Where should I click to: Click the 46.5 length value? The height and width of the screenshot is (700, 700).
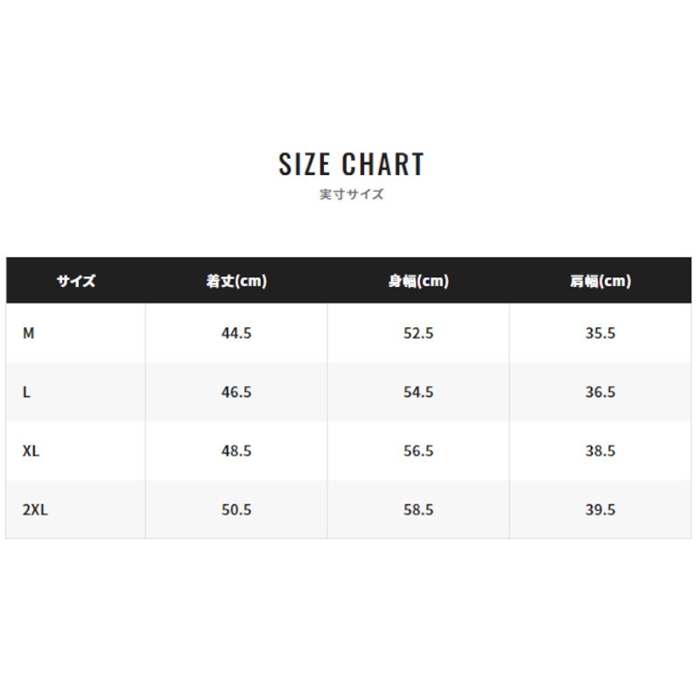[236, 392]
